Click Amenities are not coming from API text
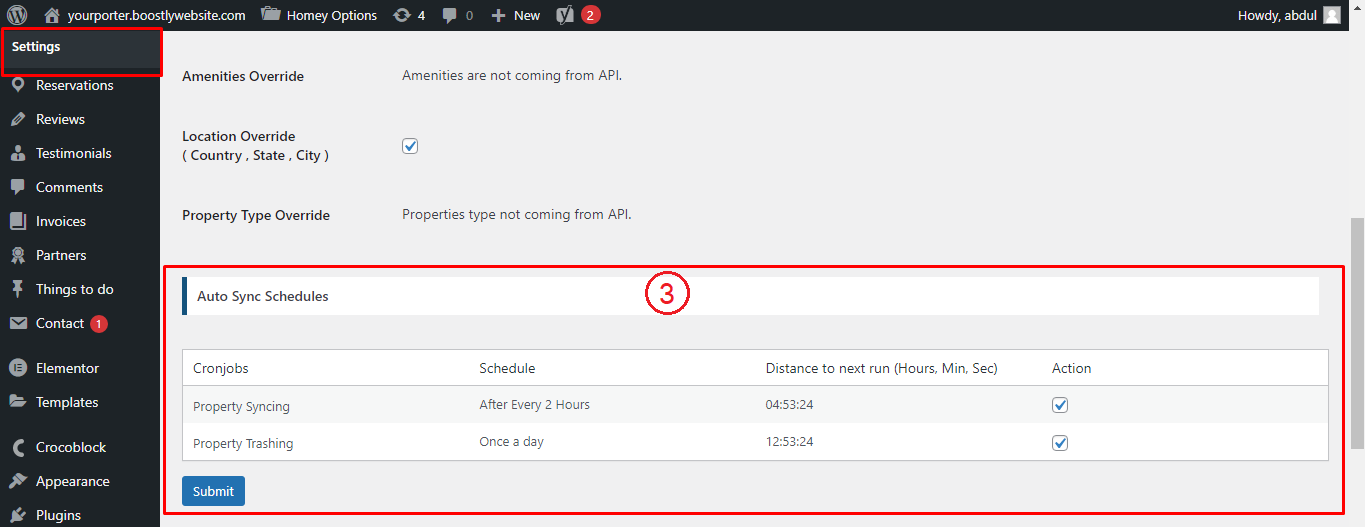The width and height of the screenshot is (1365, 527). tap(512, 75)
